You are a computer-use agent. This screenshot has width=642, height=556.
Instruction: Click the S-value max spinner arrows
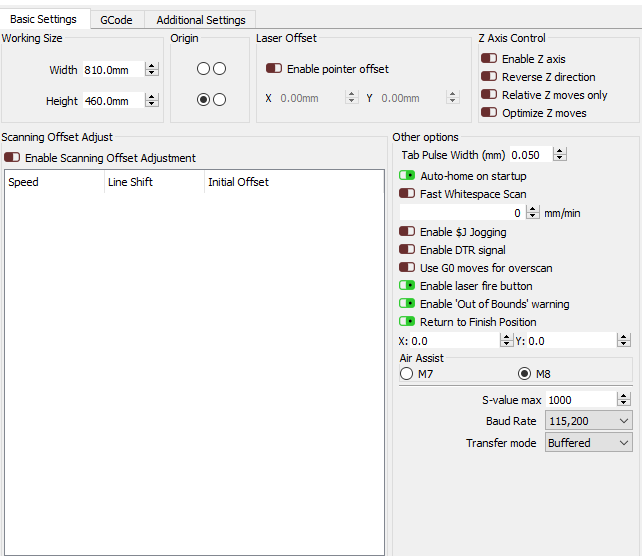coord(624,399)
